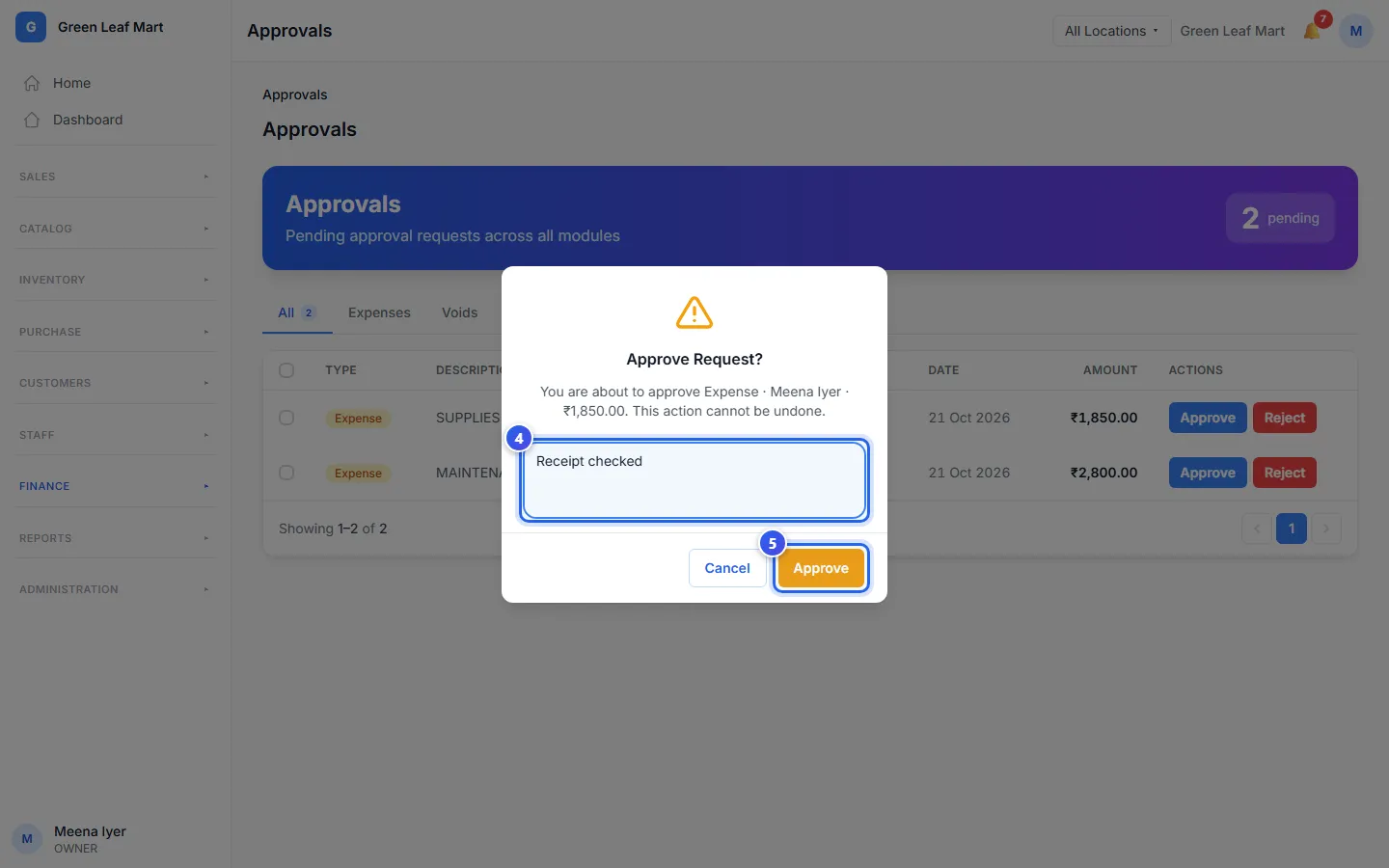Viewport: 1389px width, 868px height.
Task: Click the Expense tag in SUPPLIES row
Action: [358, 419]
